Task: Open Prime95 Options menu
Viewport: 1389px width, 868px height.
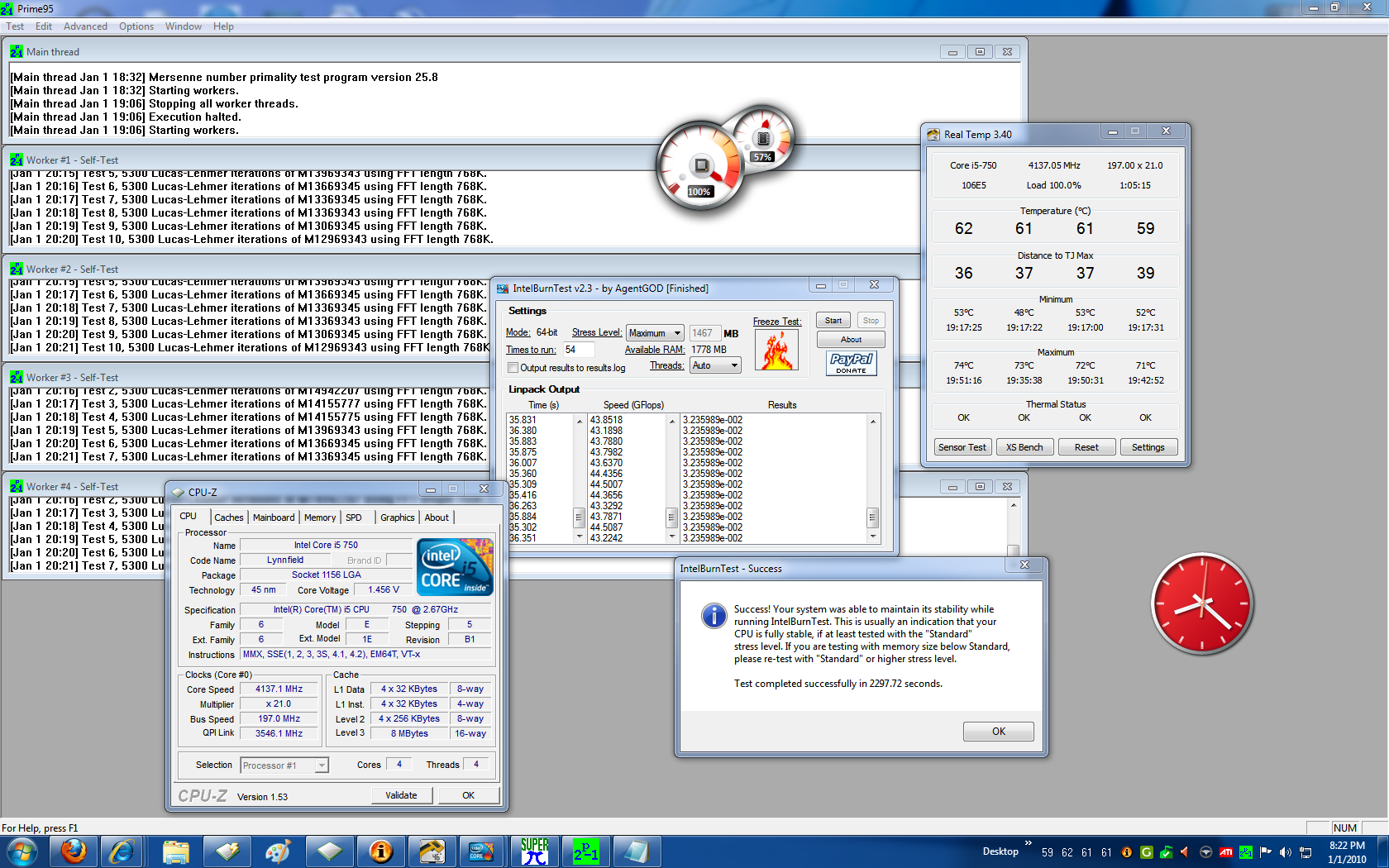Action: click(x=136, y=26)
